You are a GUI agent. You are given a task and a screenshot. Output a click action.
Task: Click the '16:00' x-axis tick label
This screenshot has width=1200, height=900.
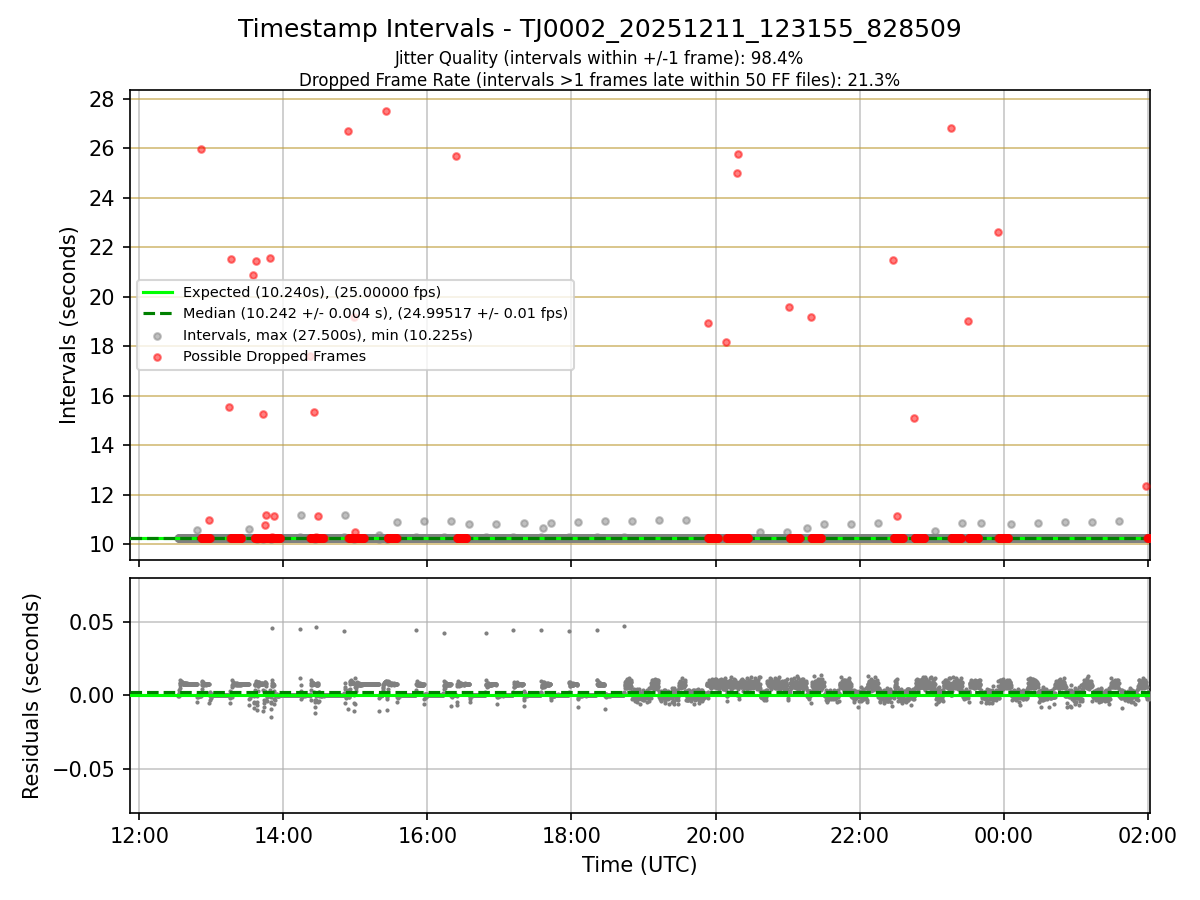(427, 835)
